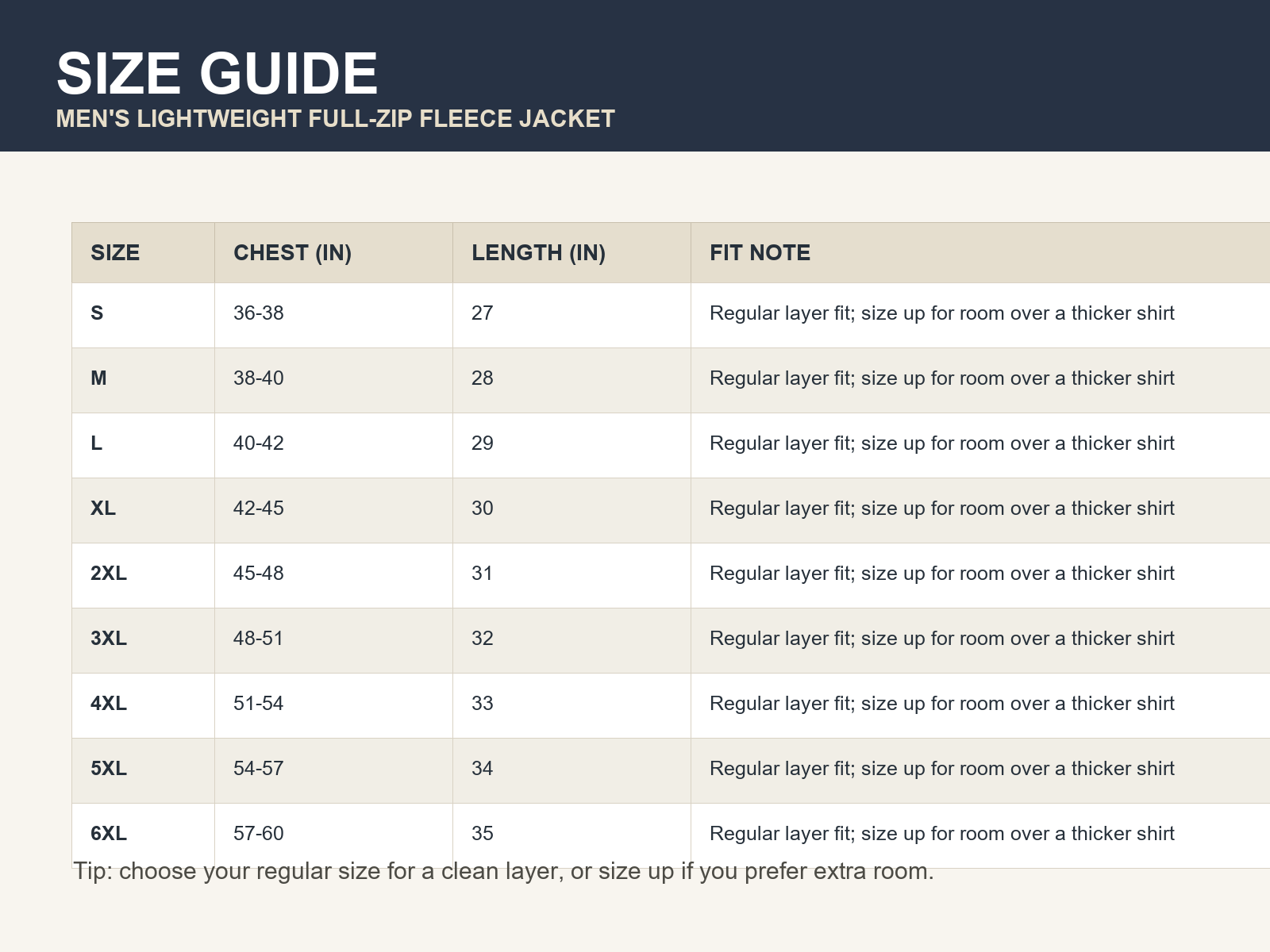Click the XL size row label

pos(103,508)
